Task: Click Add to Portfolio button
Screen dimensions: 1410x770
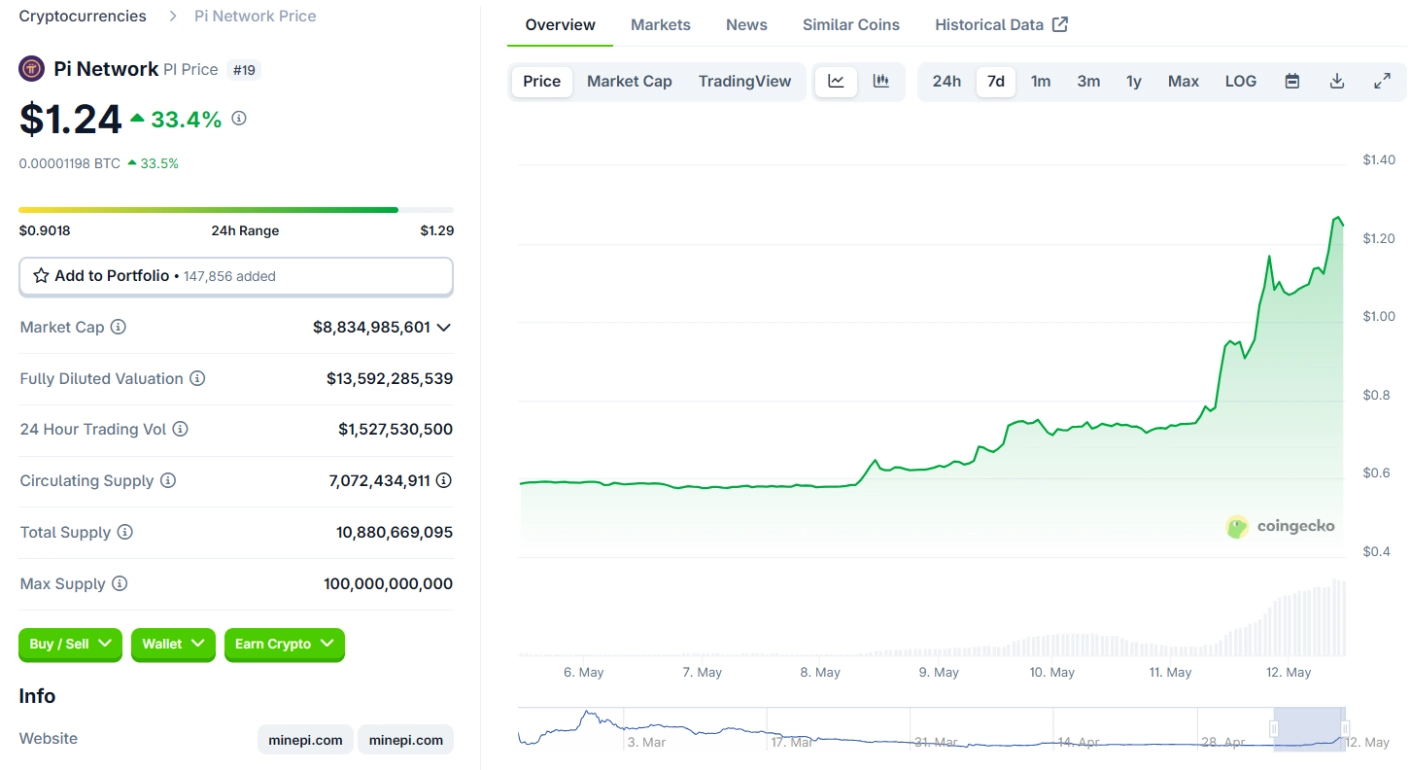Action: click(236, 277)
